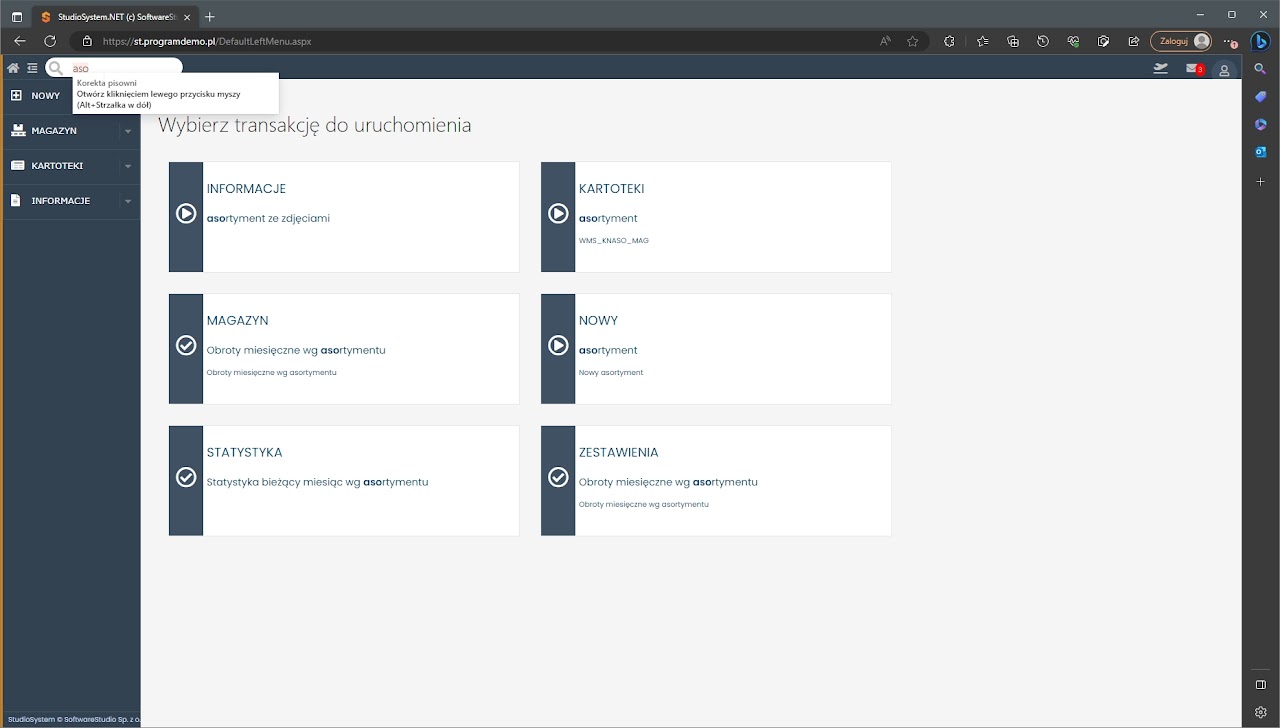
Task: Open the user profile icon in app header
Action: [1224, 70]
